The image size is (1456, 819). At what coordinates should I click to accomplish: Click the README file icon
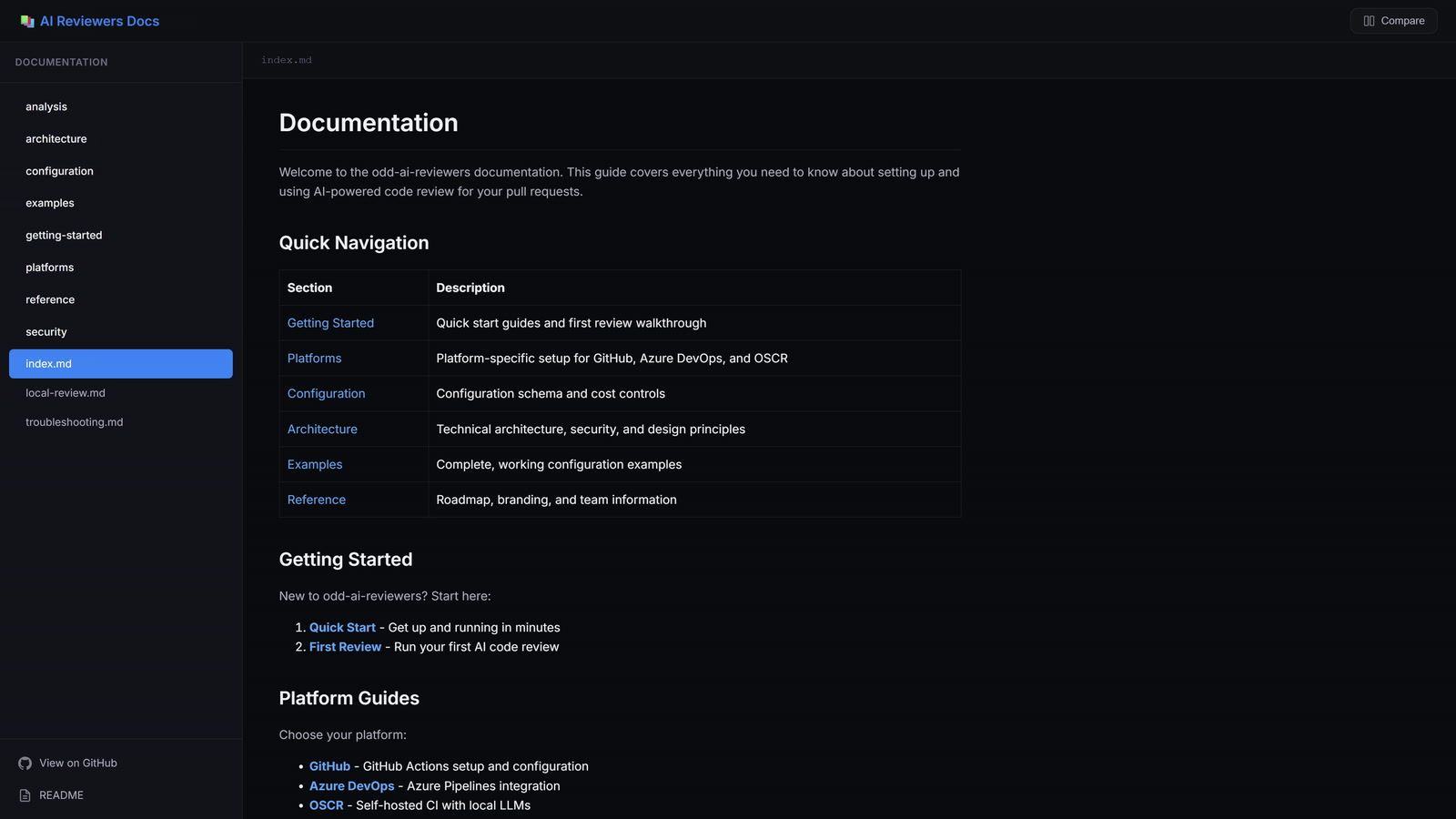point(25,795)
